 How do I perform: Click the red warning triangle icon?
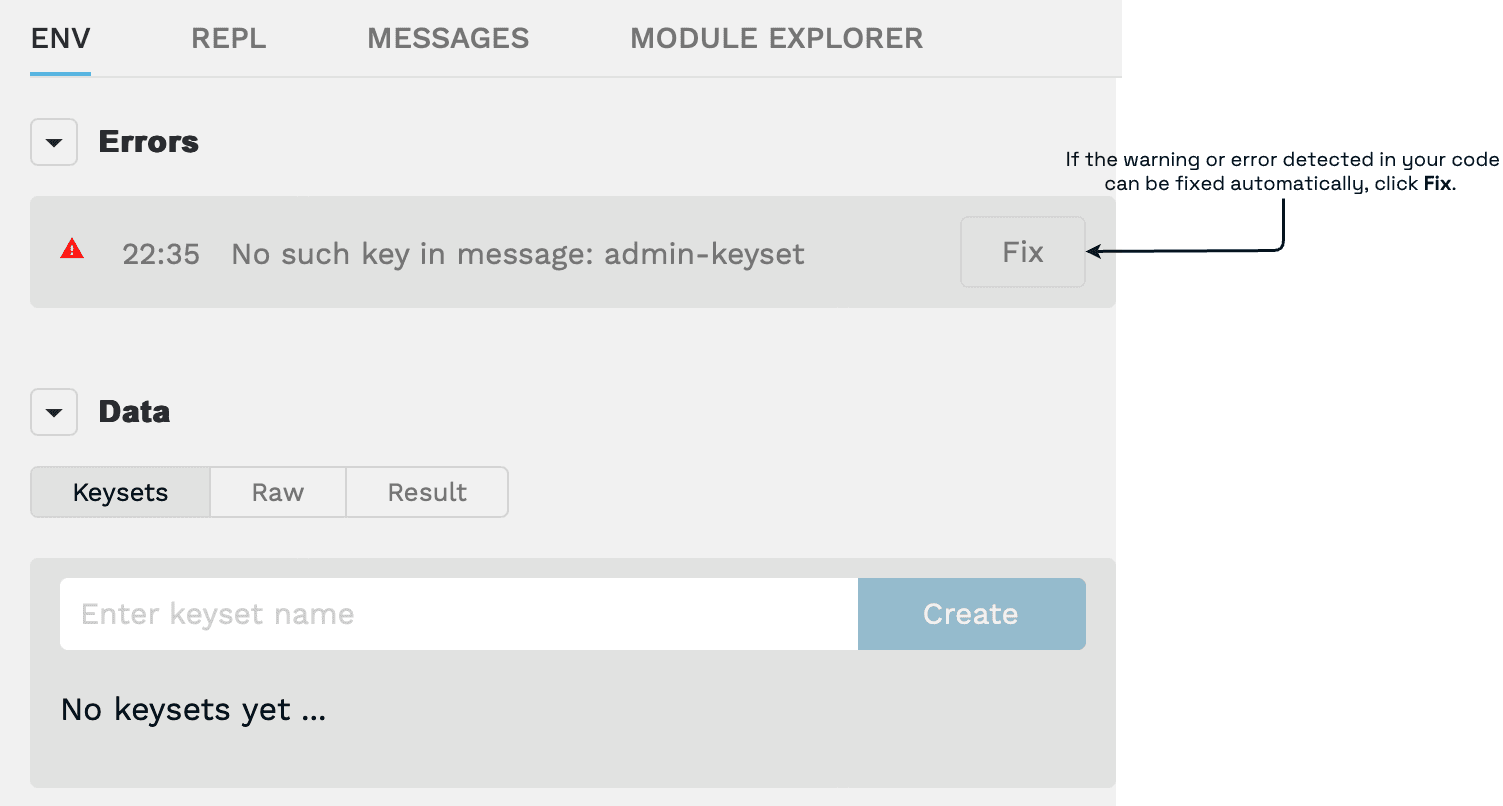click(x=72, y=249)
